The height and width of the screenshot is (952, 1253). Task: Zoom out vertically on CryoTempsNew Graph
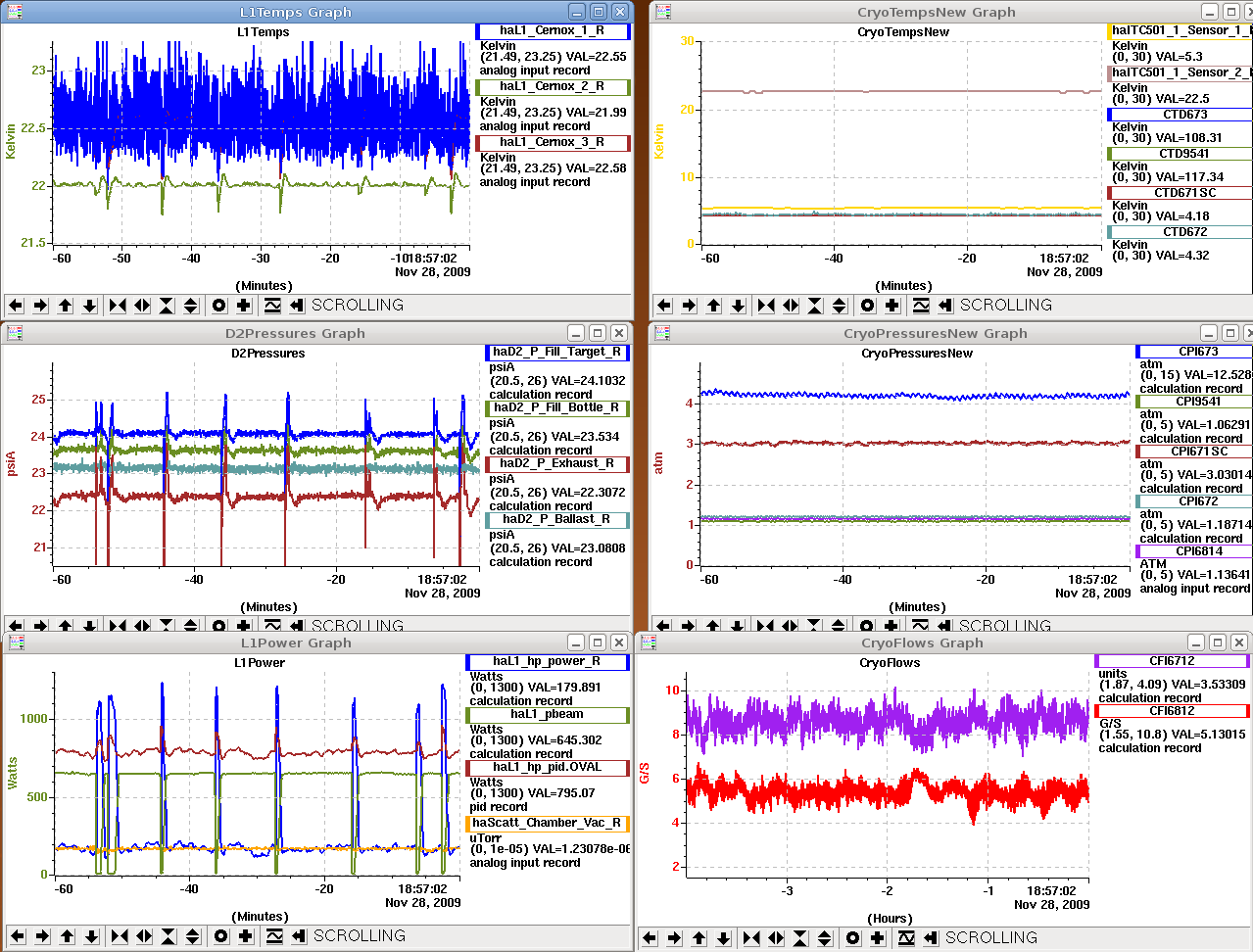(840, 306)
